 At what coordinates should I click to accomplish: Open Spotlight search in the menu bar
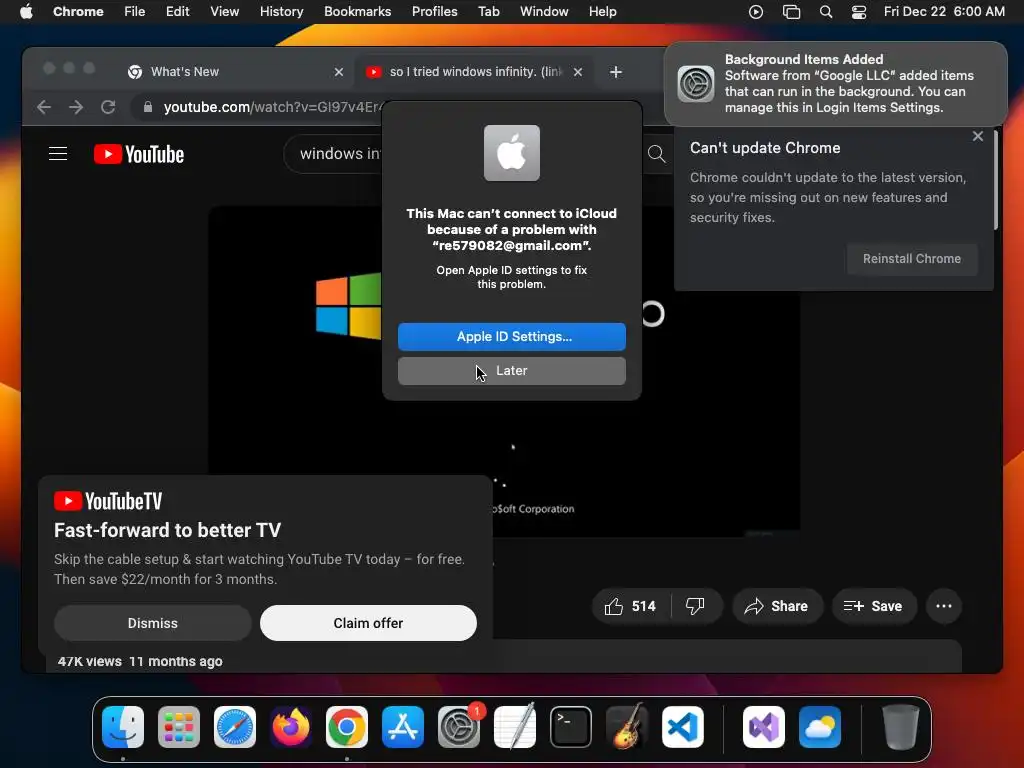point(826,12)
